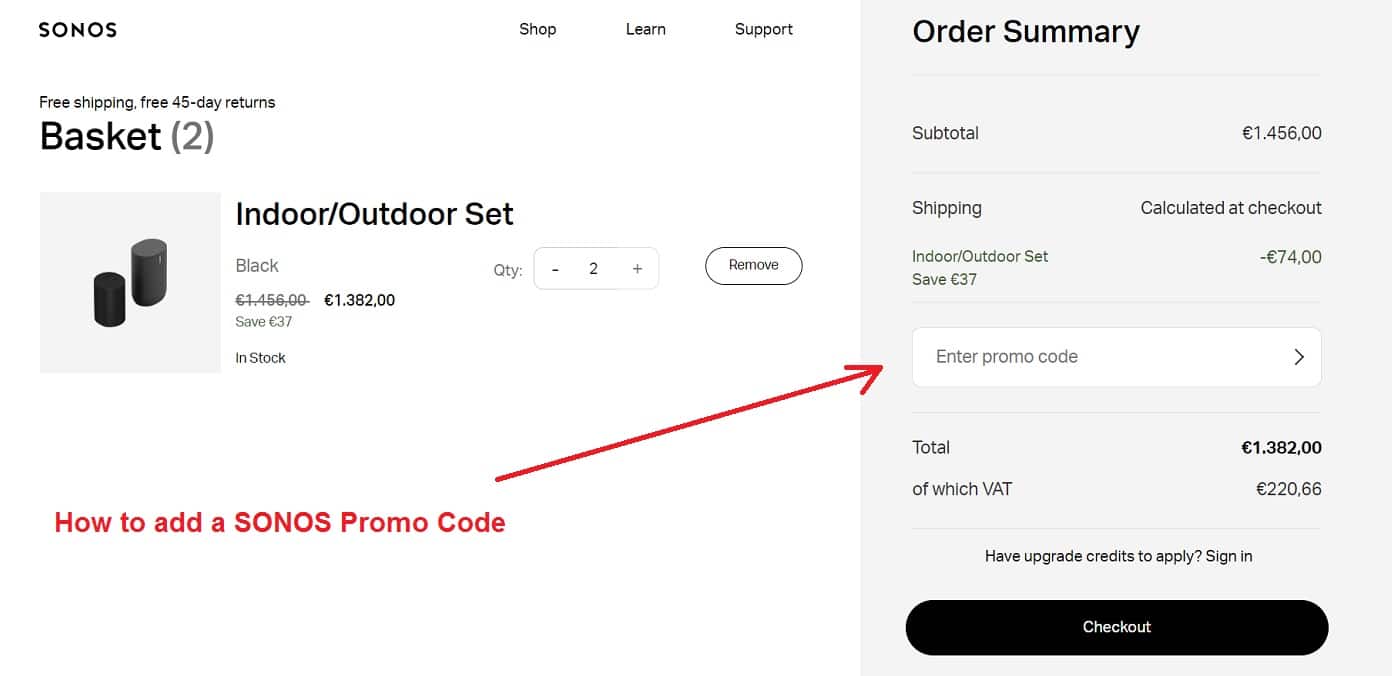View the Indoor/Outdoor Set product thumbnail

click(x=130, y=282)
